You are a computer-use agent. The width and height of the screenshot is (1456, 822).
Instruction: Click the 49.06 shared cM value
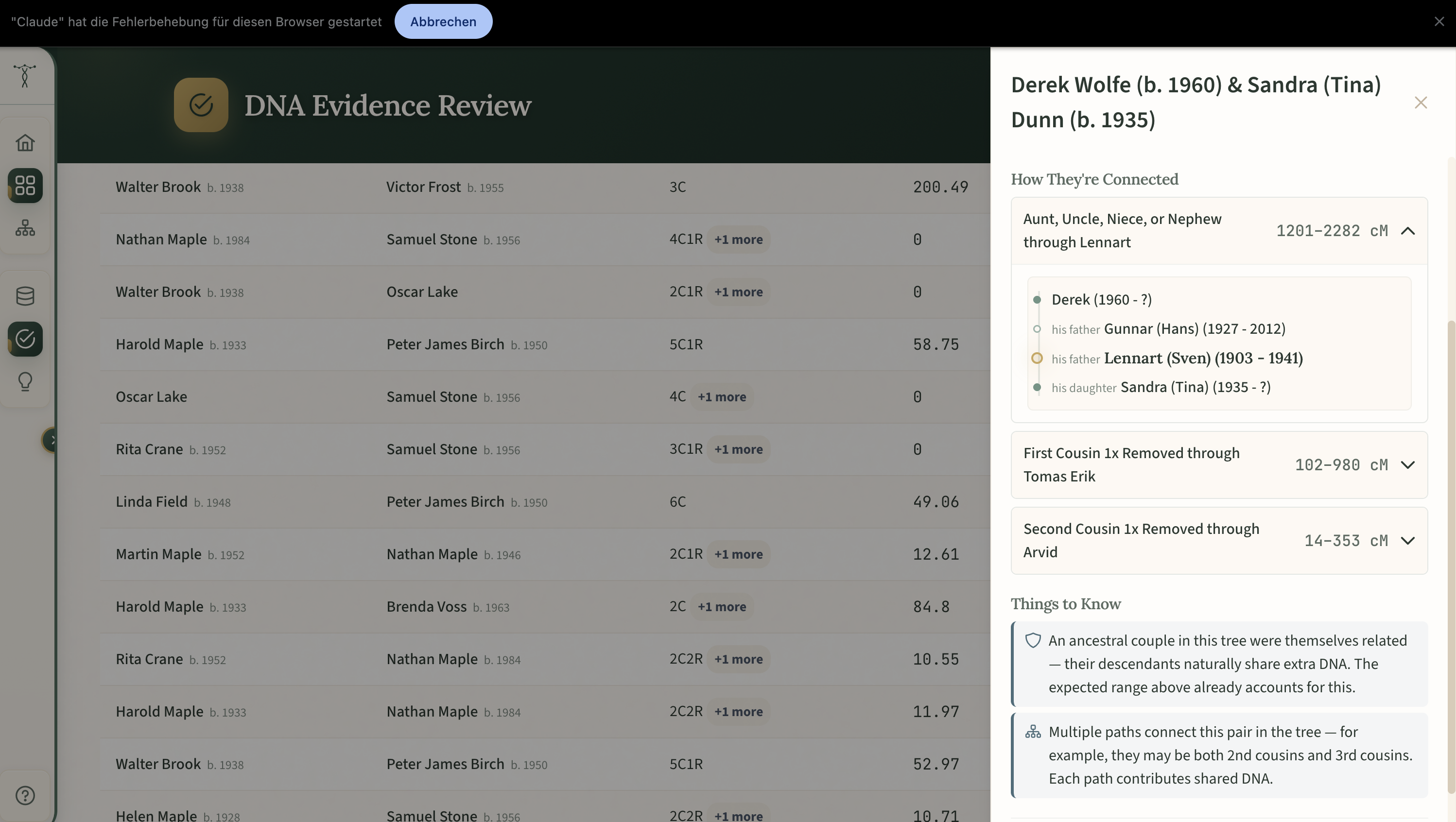click(x=936, y=502)
